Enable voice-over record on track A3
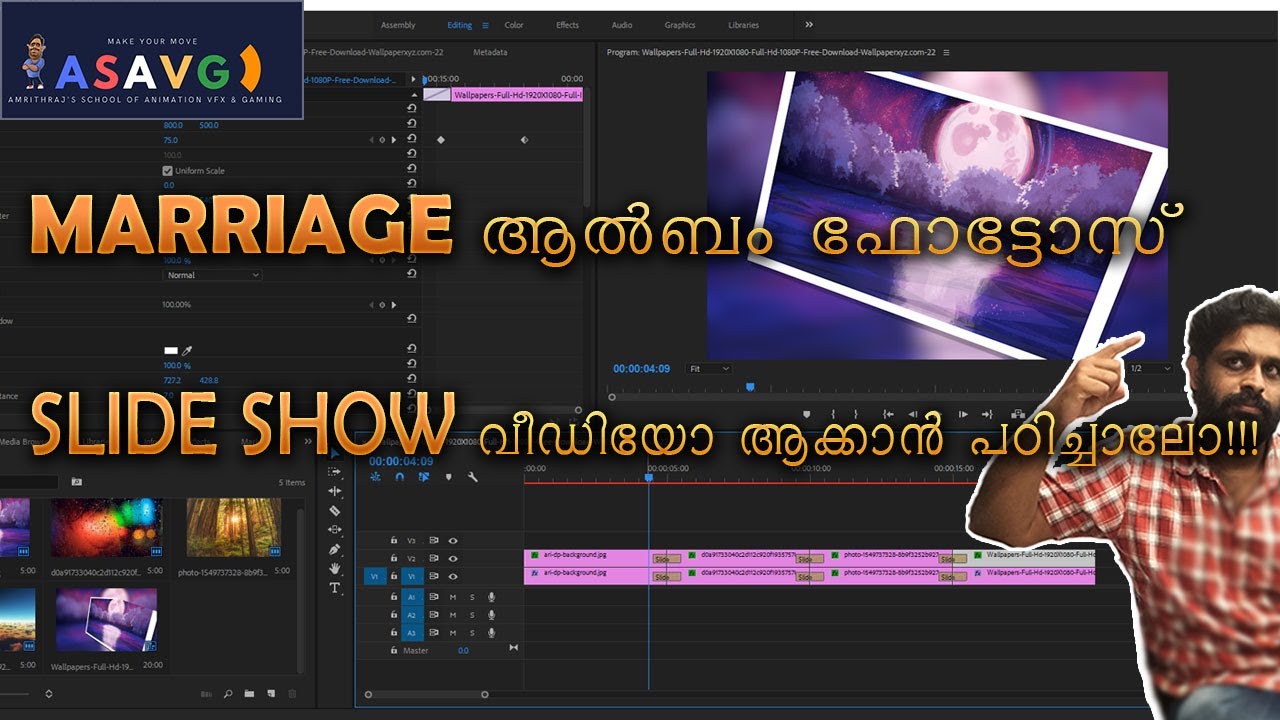This screenshot has width=1280, height=720. tap(491, 633)
